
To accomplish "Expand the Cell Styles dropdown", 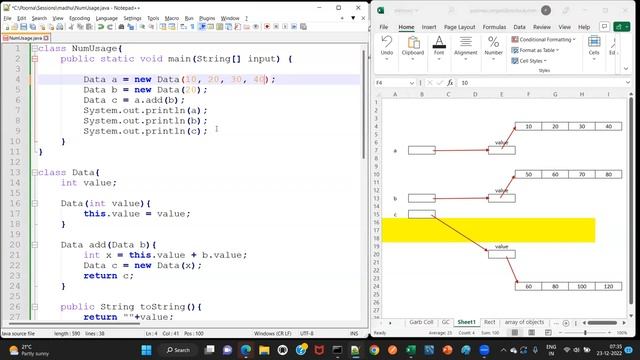I will pos(529,61).
